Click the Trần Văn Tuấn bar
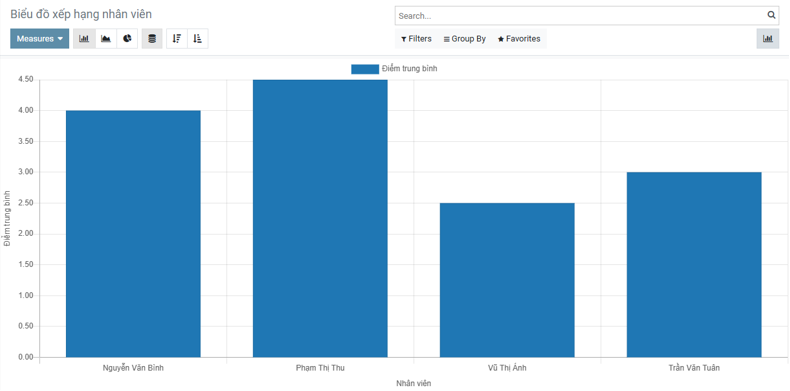The image size is (790, 391). [694, 265]
